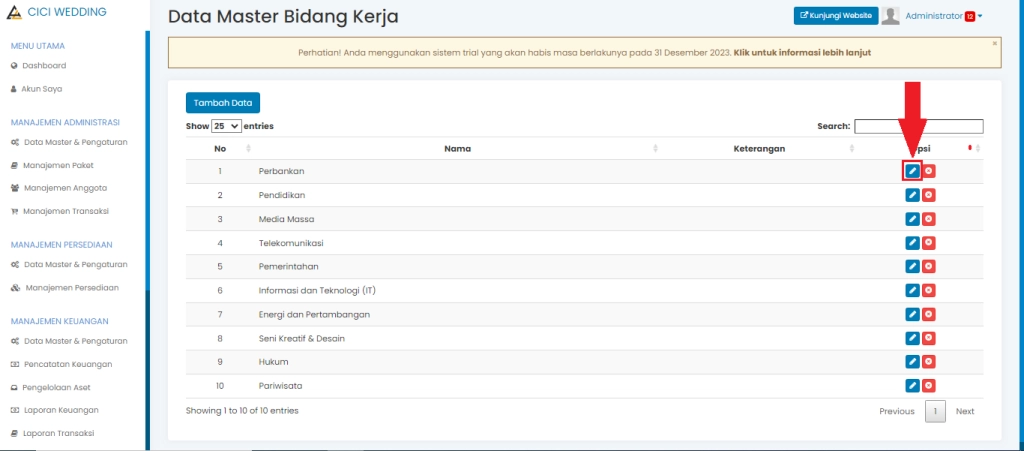Delete the Hukum row
1024x451 pixels.
pyautogui.click(x=929, y=362)
